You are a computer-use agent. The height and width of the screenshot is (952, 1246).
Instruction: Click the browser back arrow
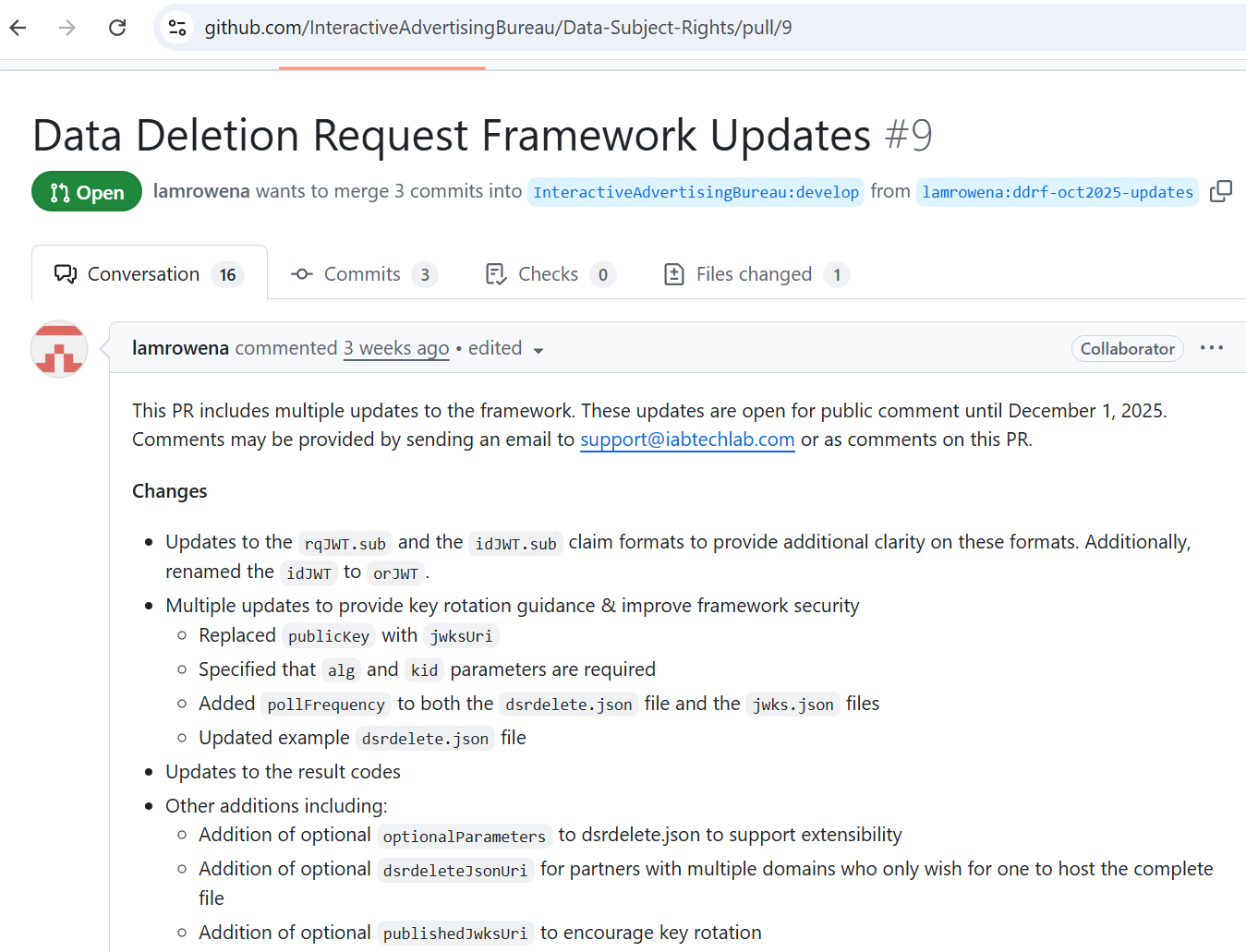point(18,28)
